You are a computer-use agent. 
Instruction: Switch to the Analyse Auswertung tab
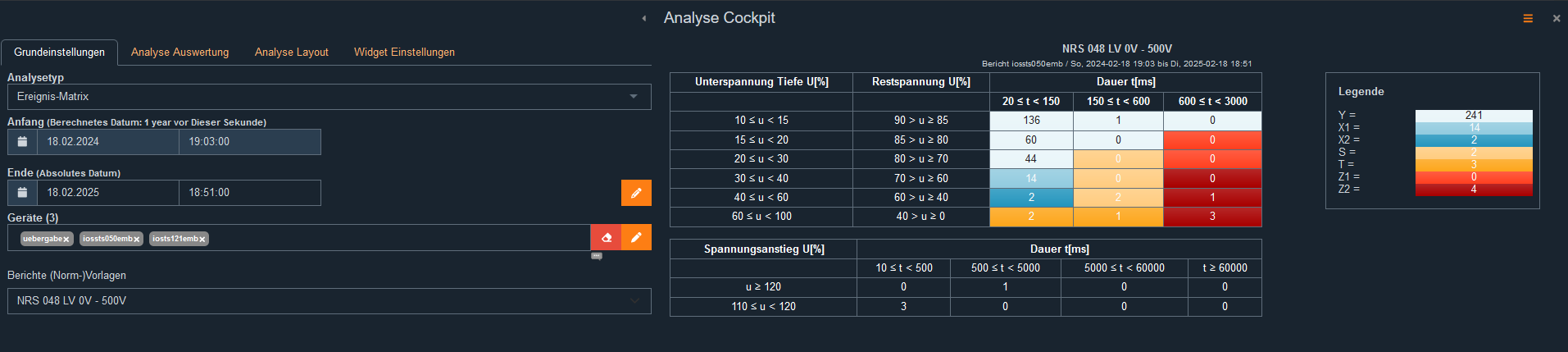click(180, 53)
